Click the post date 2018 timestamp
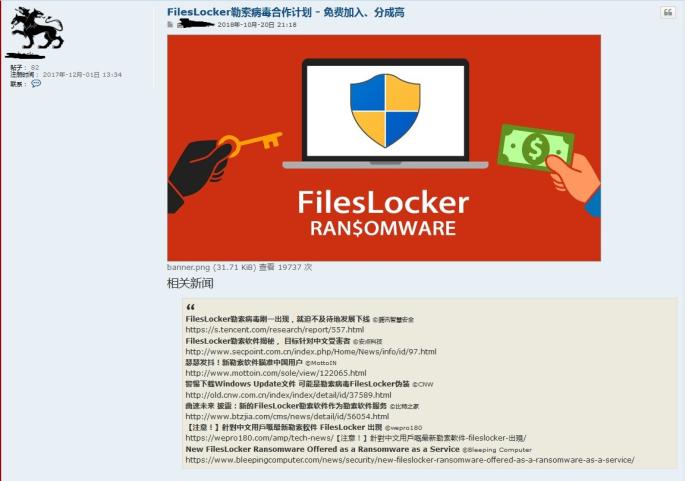Screen dimensions: 685x481 click(x=257, y=25)
